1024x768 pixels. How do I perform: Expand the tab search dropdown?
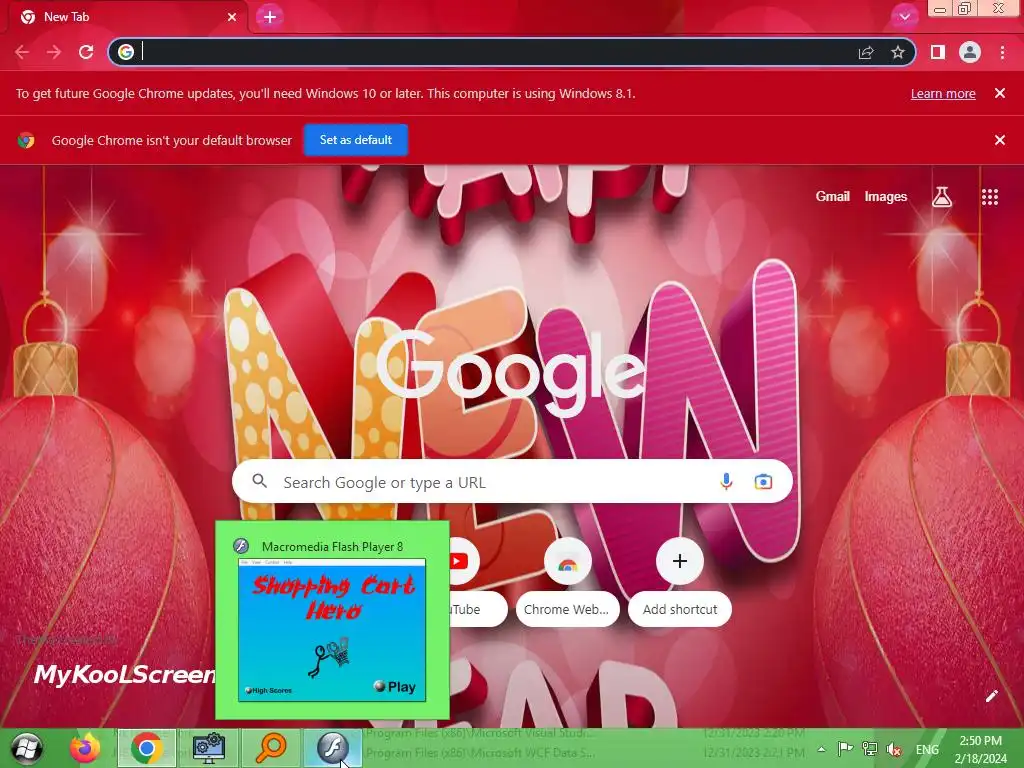(x=904, y=17)
